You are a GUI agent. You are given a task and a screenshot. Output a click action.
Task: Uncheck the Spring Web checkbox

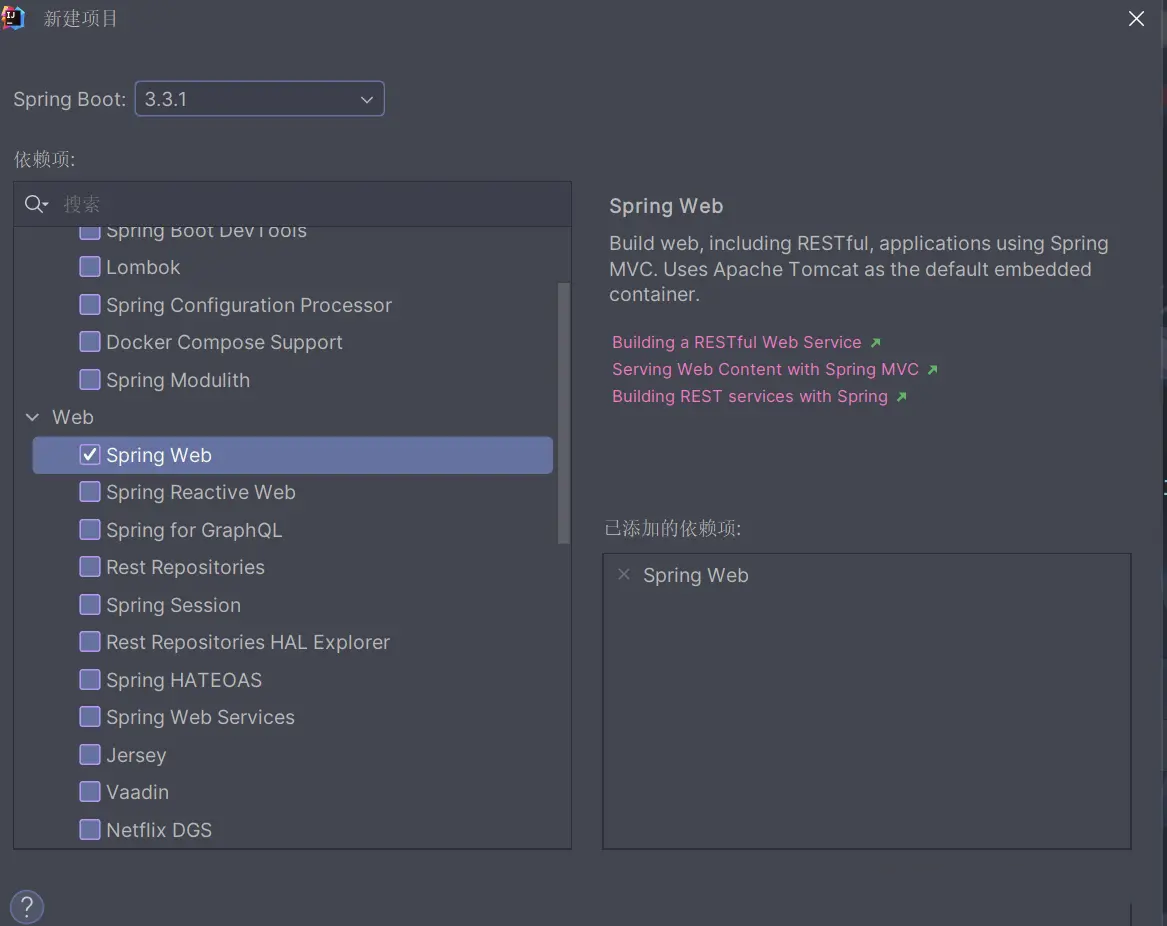point(90,455)
